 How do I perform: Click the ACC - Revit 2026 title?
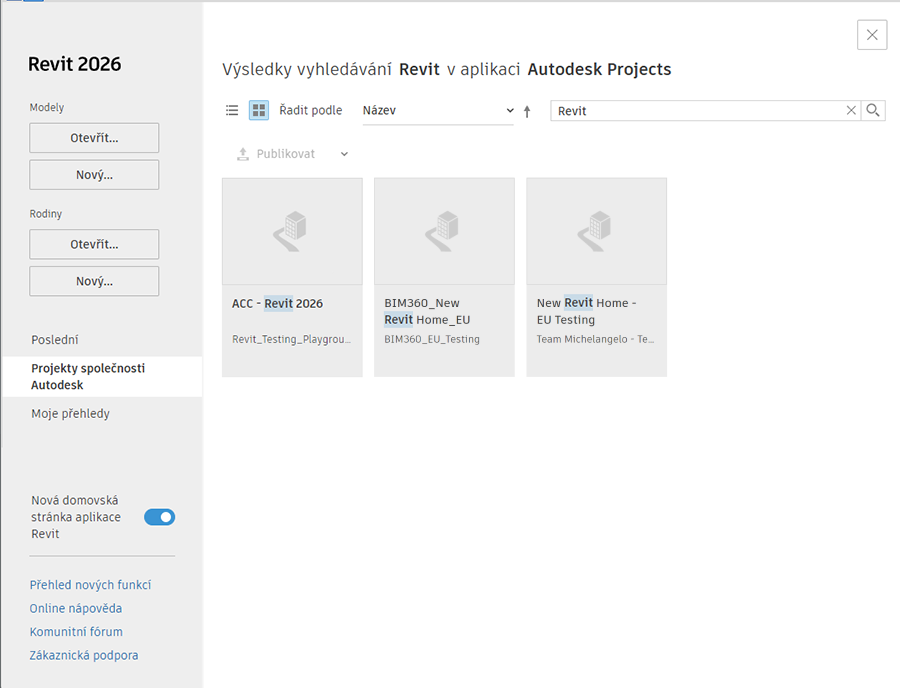point(277,304)
